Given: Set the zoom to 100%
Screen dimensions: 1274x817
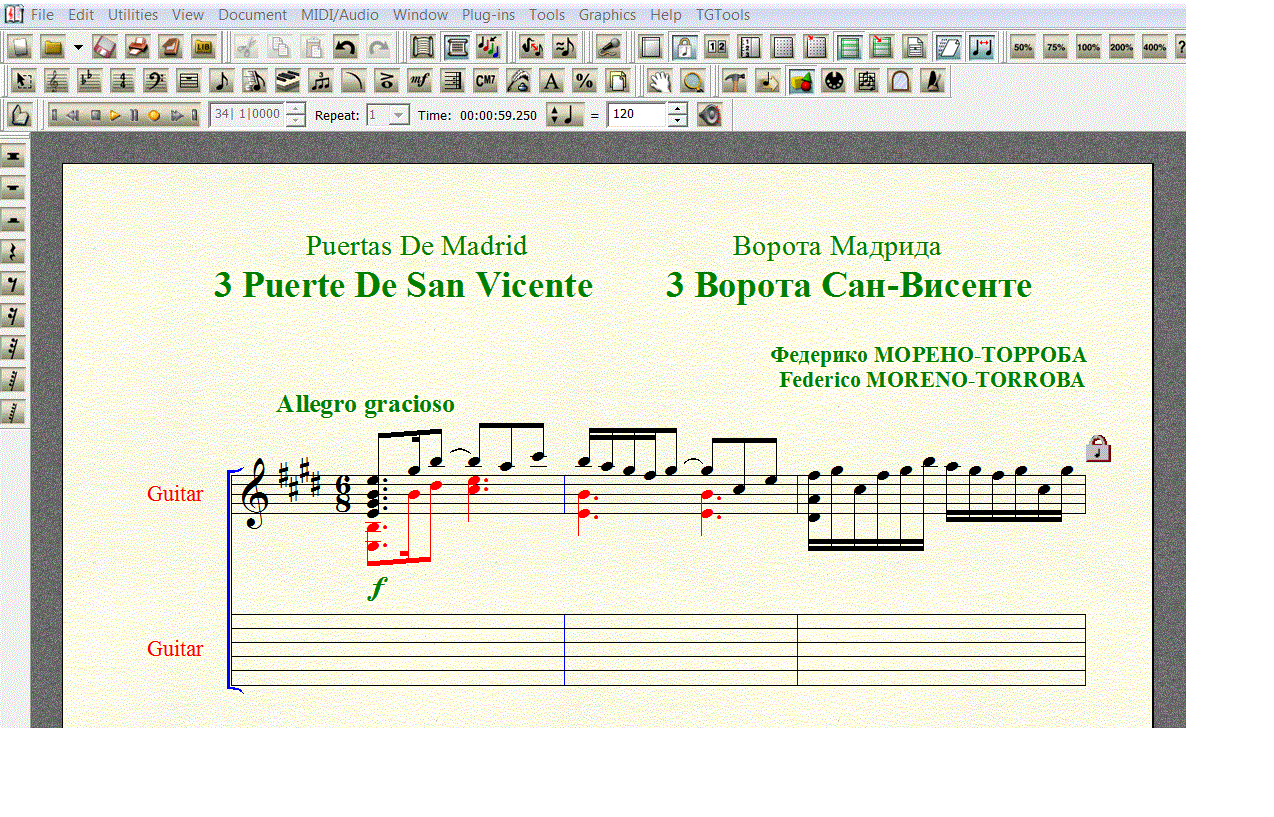Looking at the screenshot, I should coord(1089,47).
